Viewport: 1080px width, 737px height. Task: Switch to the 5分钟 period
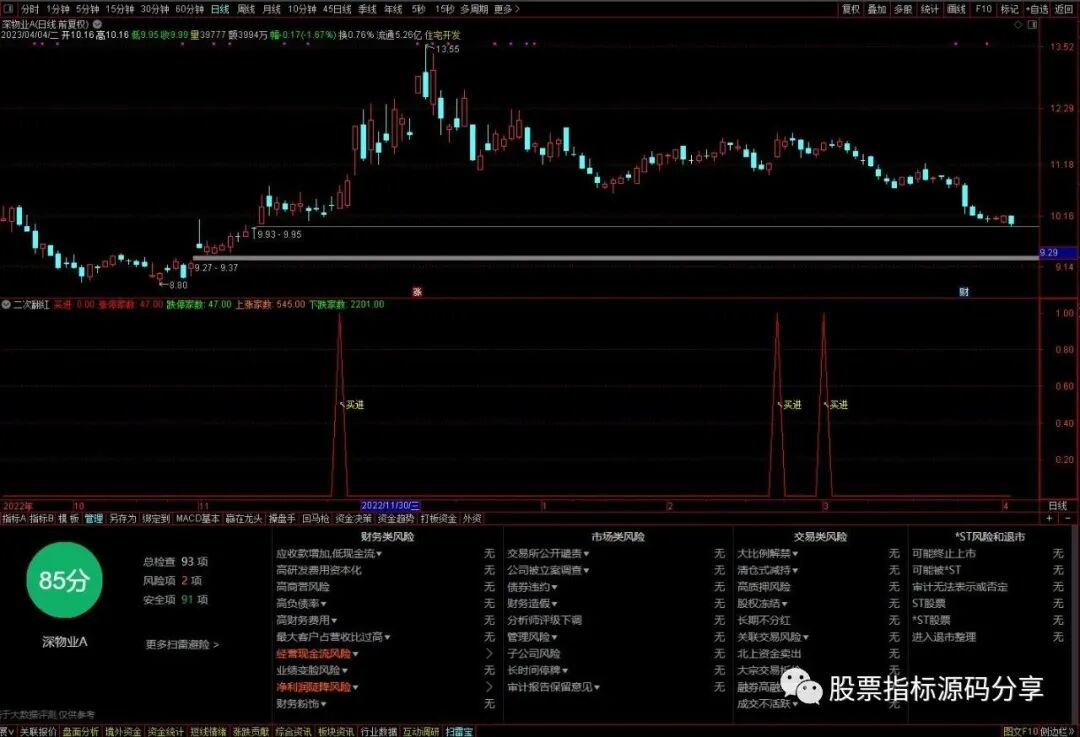(x=87, y=9)
